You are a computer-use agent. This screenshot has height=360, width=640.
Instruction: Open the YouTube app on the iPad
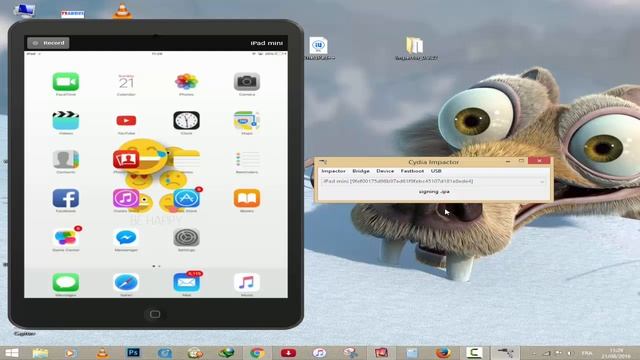coord(126,121)
